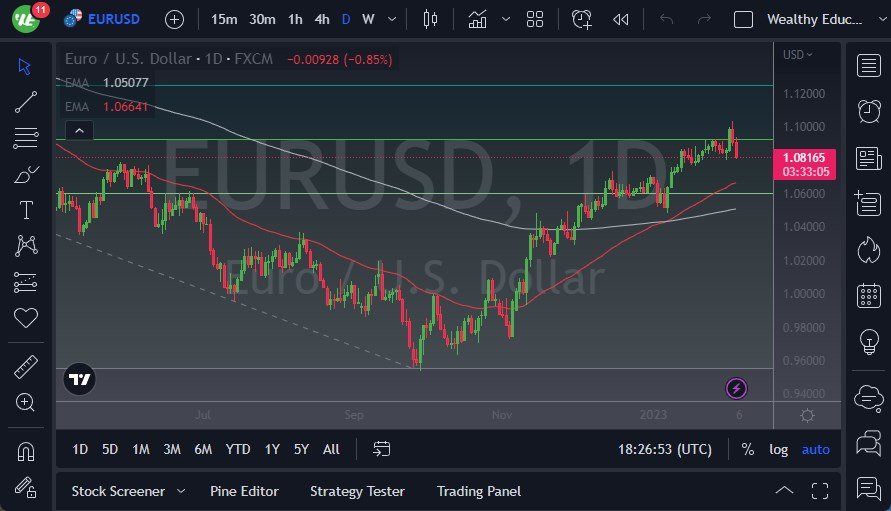Toggle log scale on price axis

coord(778,449)
